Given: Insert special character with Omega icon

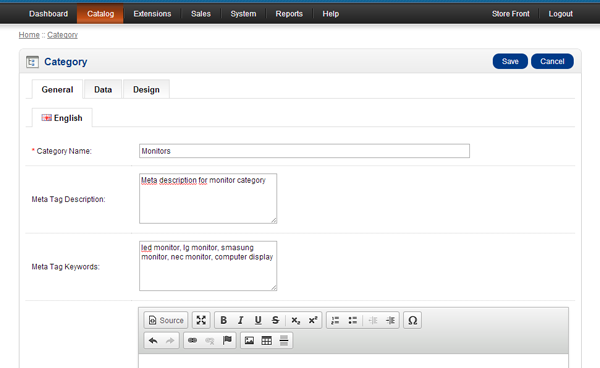Looking at the screenshot, I should click(412, 320).
